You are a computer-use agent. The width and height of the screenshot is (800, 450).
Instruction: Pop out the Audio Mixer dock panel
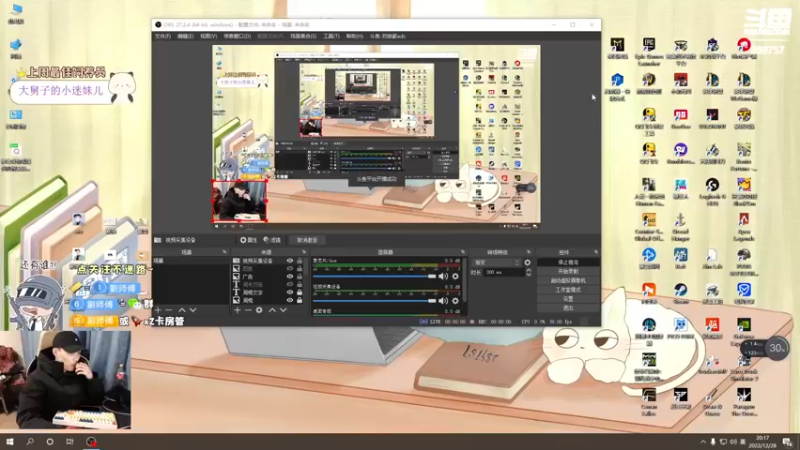click(463, 252)
